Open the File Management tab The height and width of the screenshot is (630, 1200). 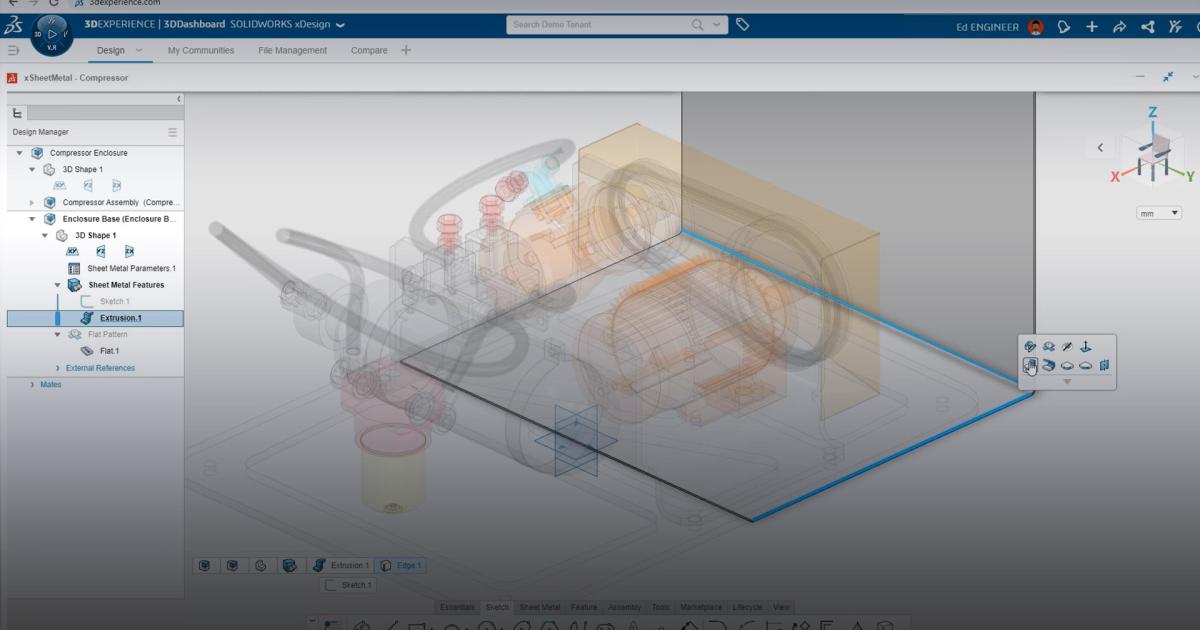[x=292, y=50]
